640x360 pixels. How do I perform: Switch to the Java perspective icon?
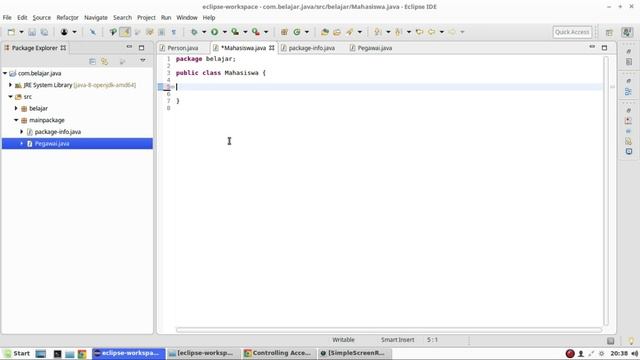[x=627, y=32]
